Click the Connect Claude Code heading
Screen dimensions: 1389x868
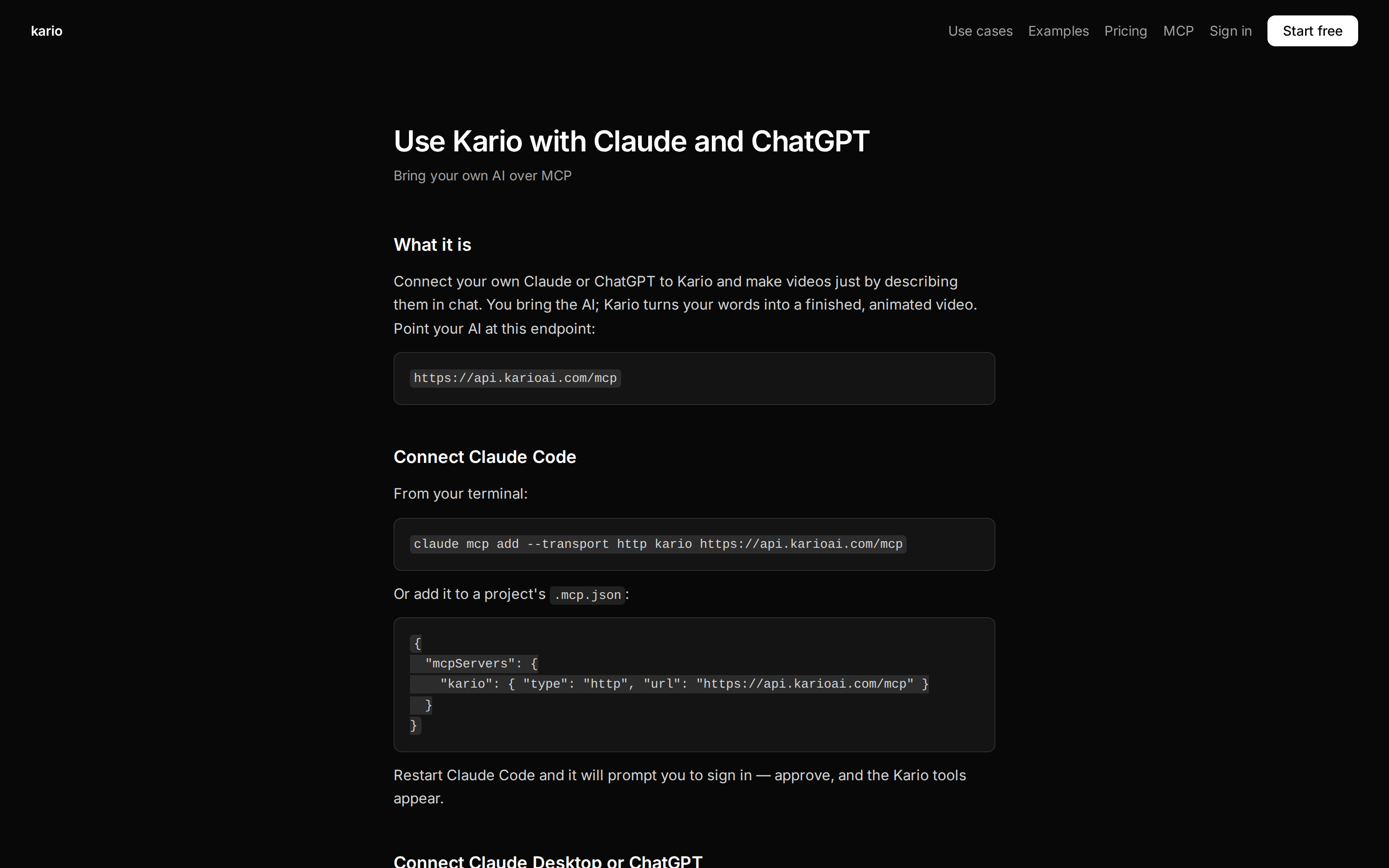tap(485, 457)
